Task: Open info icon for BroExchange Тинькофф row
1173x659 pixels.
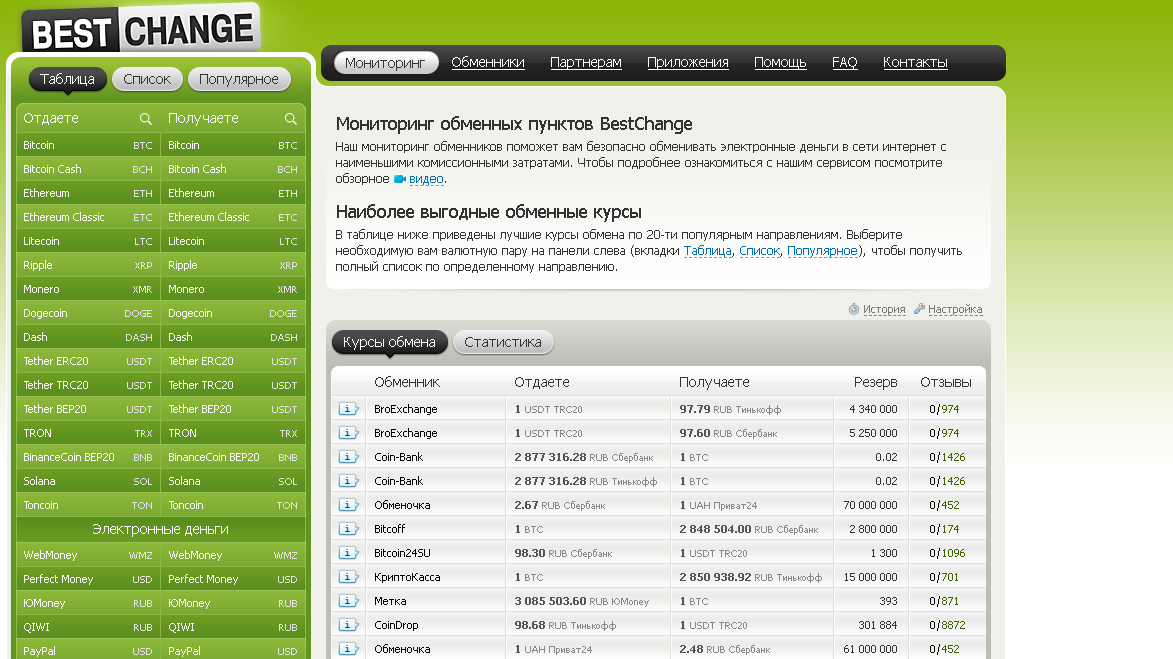Action: click(x=348, y=408)
